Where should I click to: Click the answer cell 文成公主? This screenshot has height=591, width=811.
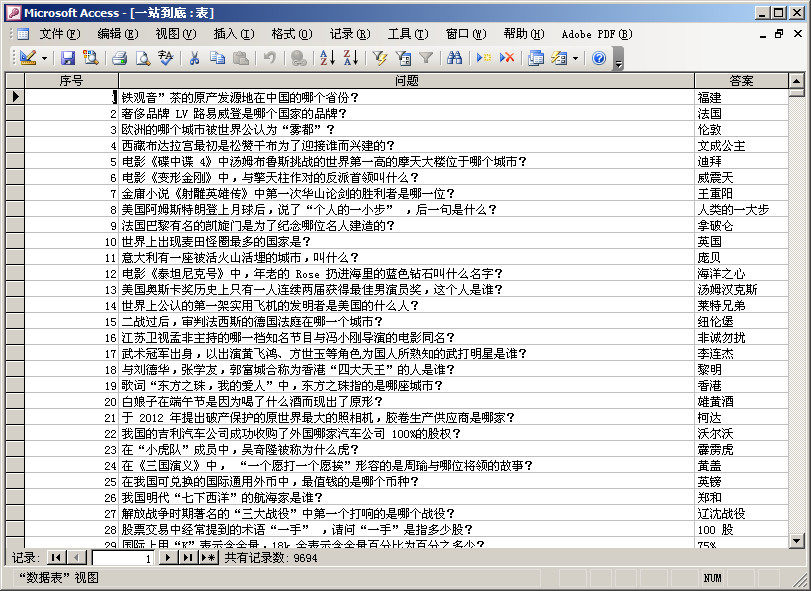[742, 145]
